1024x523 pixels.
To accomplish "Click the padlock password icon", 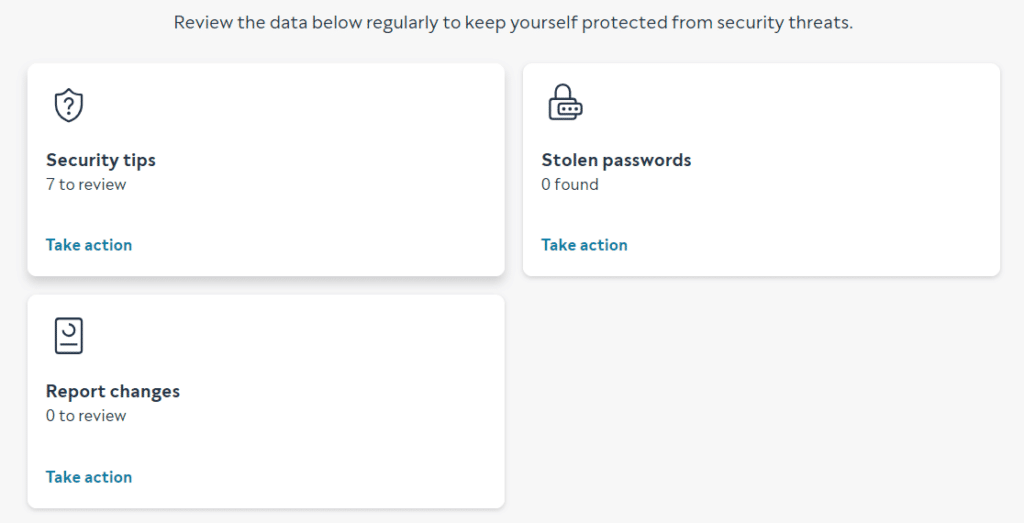I will point(564,104).
